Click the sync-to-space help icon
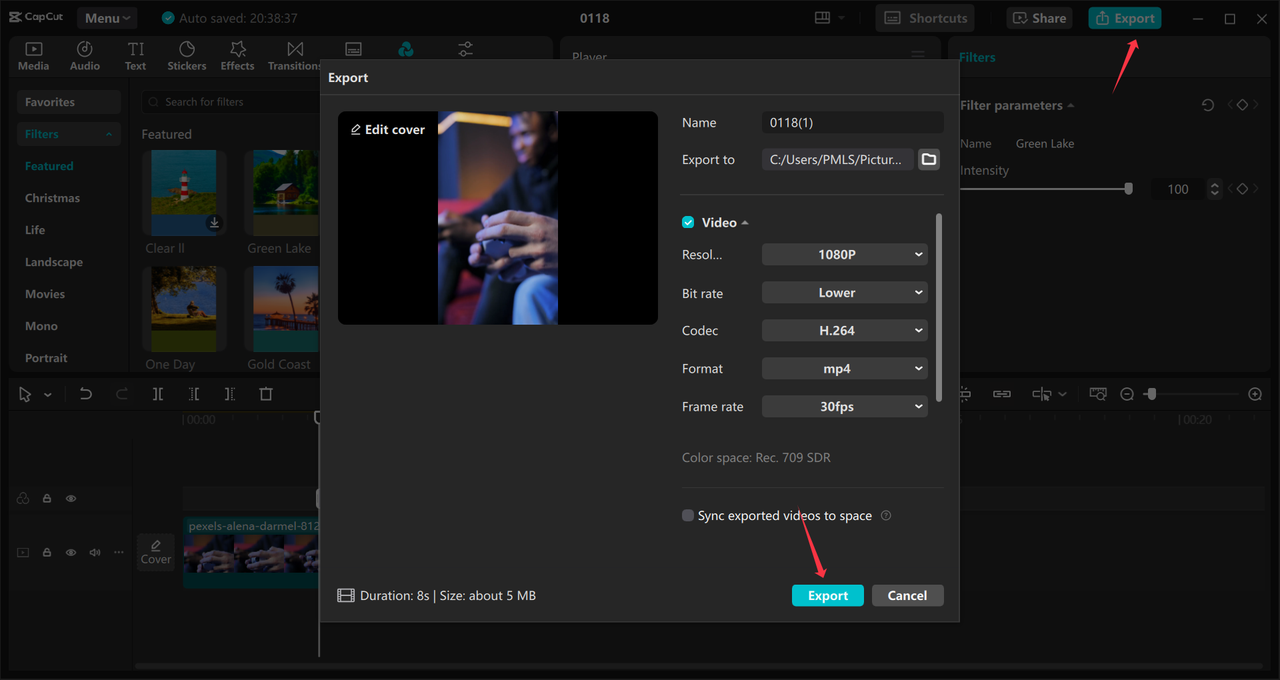Image resolution: width=1280 pixels, height=680 pixels. pos(886,516)
